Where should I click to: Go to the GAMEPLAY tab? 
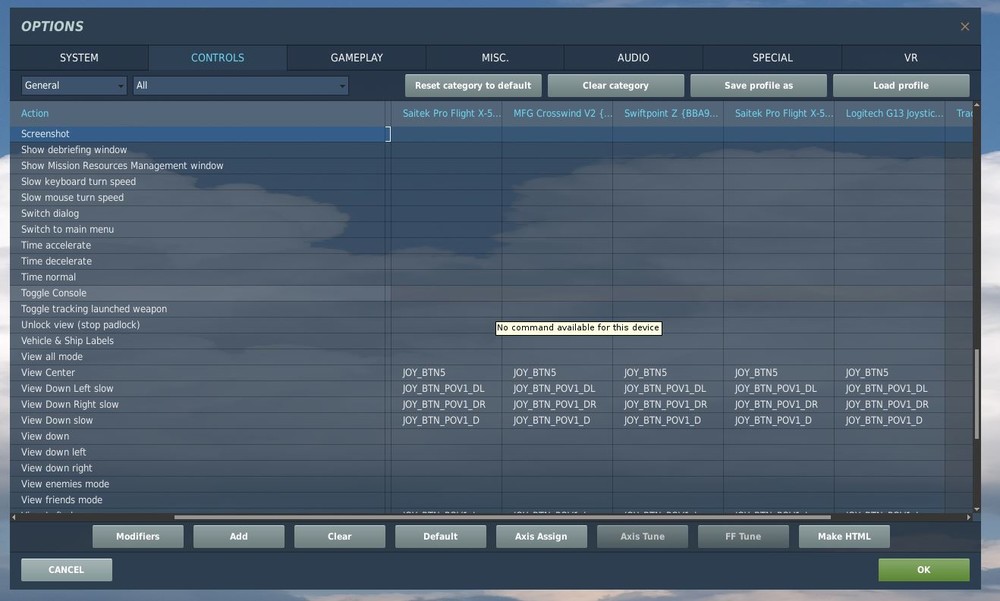click(357, 57)
